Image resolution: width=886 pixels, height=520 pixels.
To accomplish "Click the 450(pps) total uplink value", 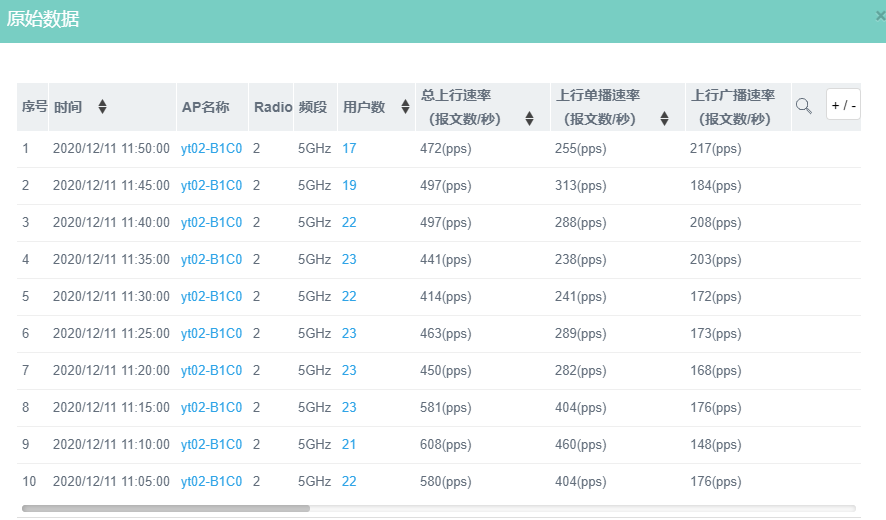I will coord(445,371).
